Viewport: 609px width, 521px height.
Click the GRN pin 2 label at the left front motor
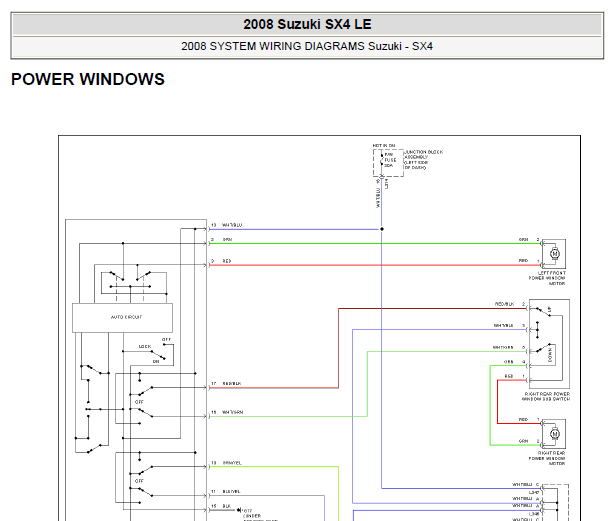pos(529,240)
